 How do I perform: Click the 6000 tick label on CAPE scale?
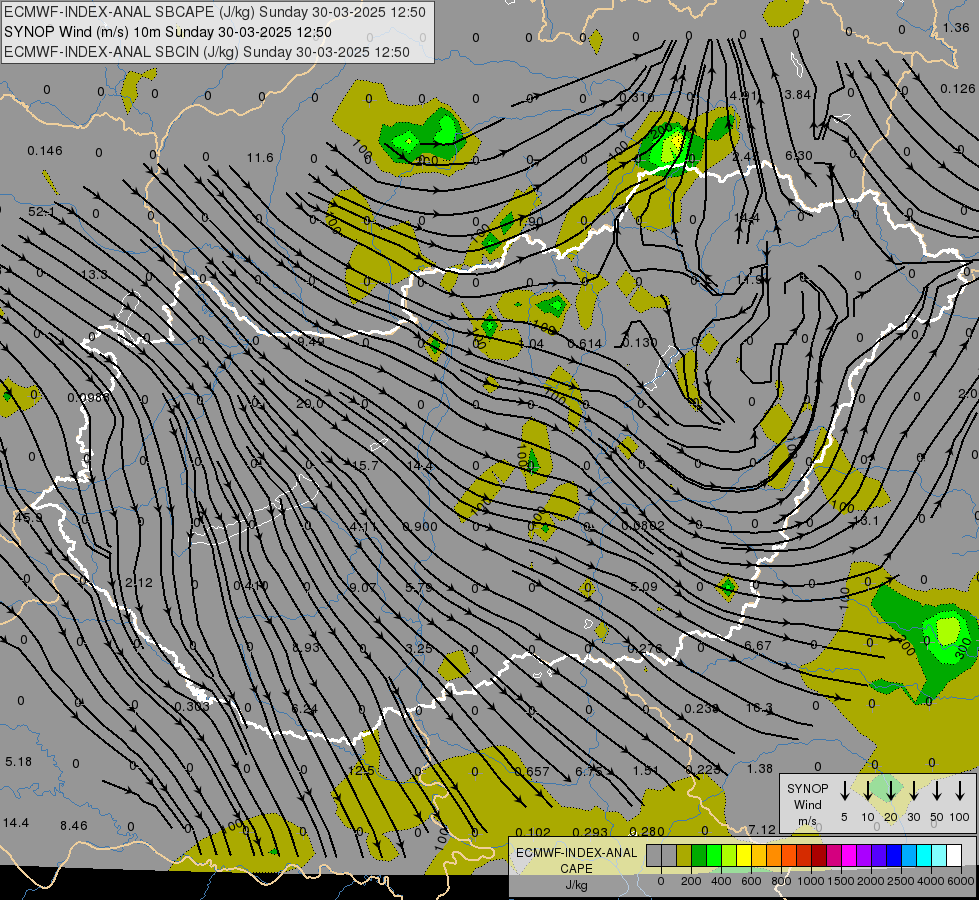[961, 881]
